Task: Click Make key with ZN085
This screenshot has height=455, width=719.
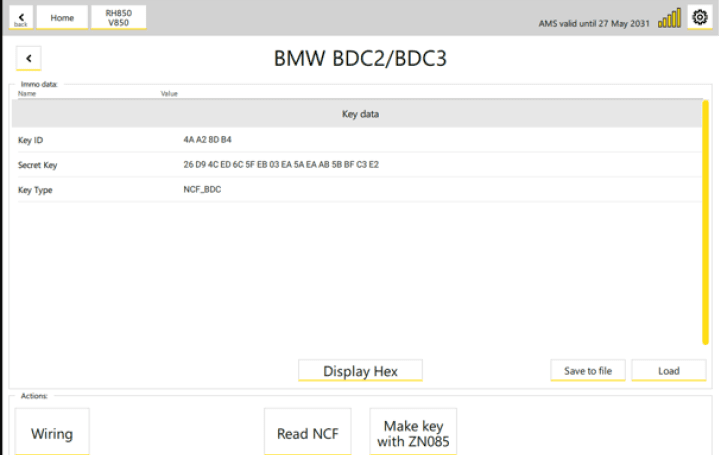Action: (x=413, y=432)
